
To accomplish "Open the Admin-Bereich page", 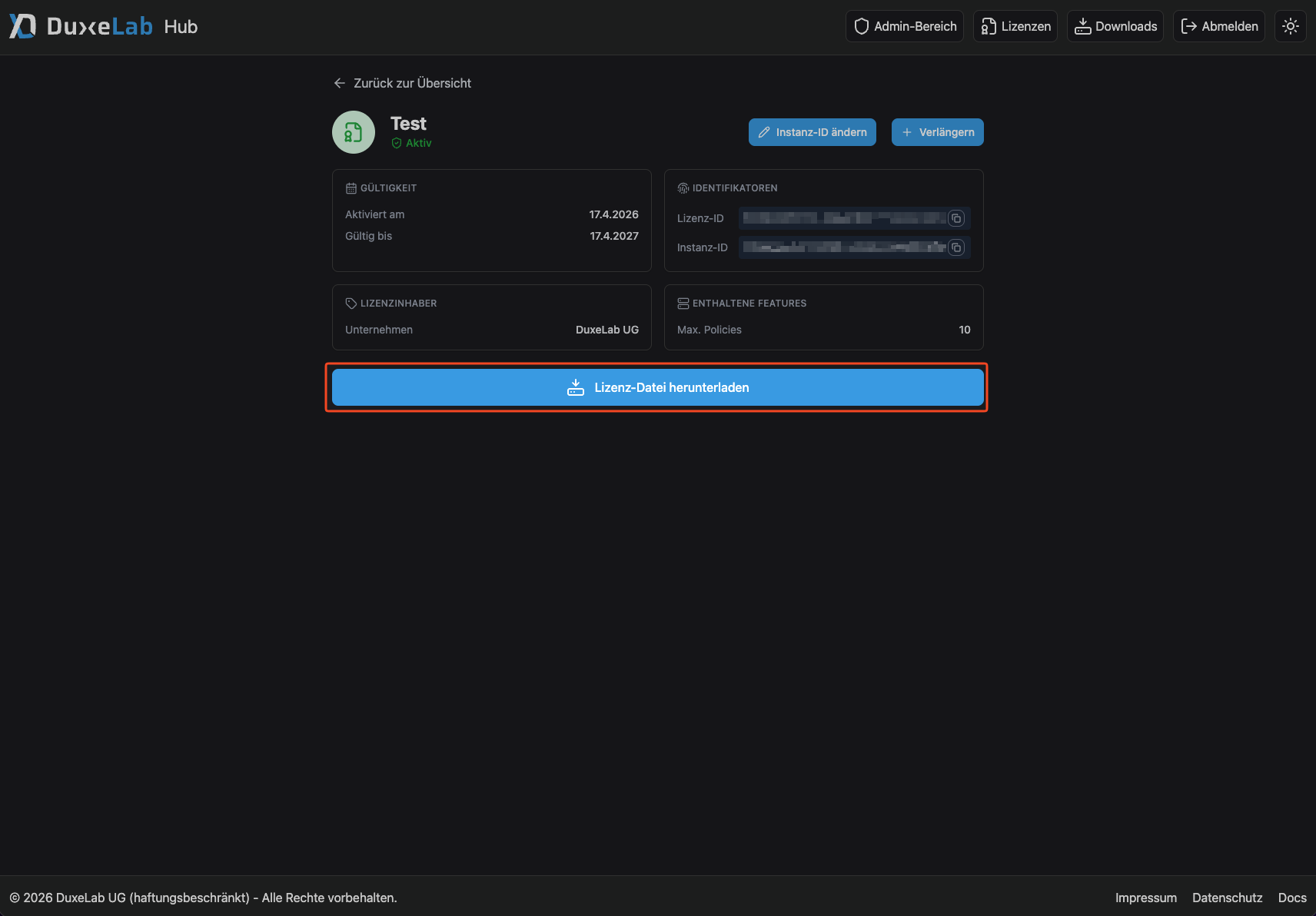I will tap(905, 26).
